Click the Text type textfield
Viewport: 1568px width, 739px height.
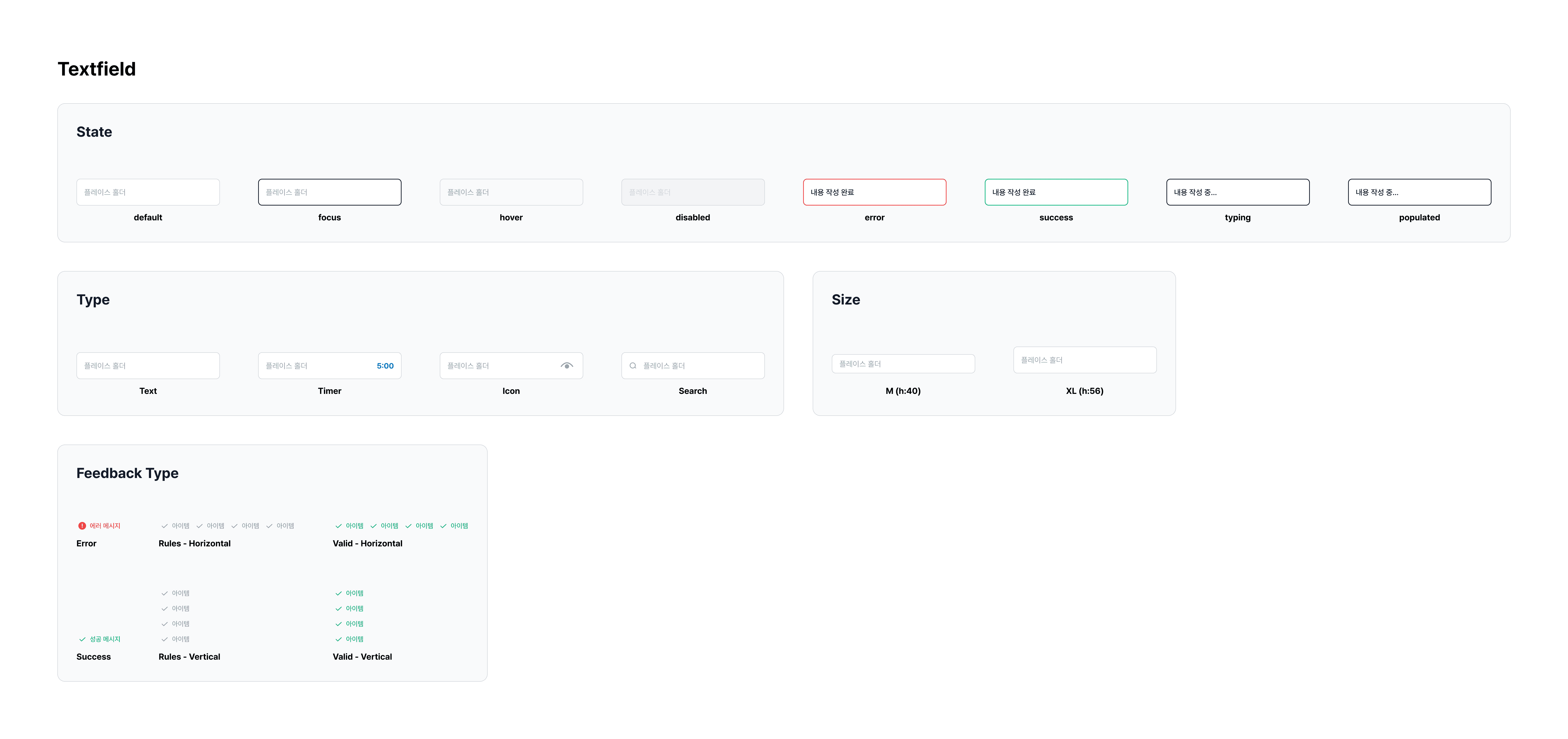pyautogui.click(x=148, y=366)
